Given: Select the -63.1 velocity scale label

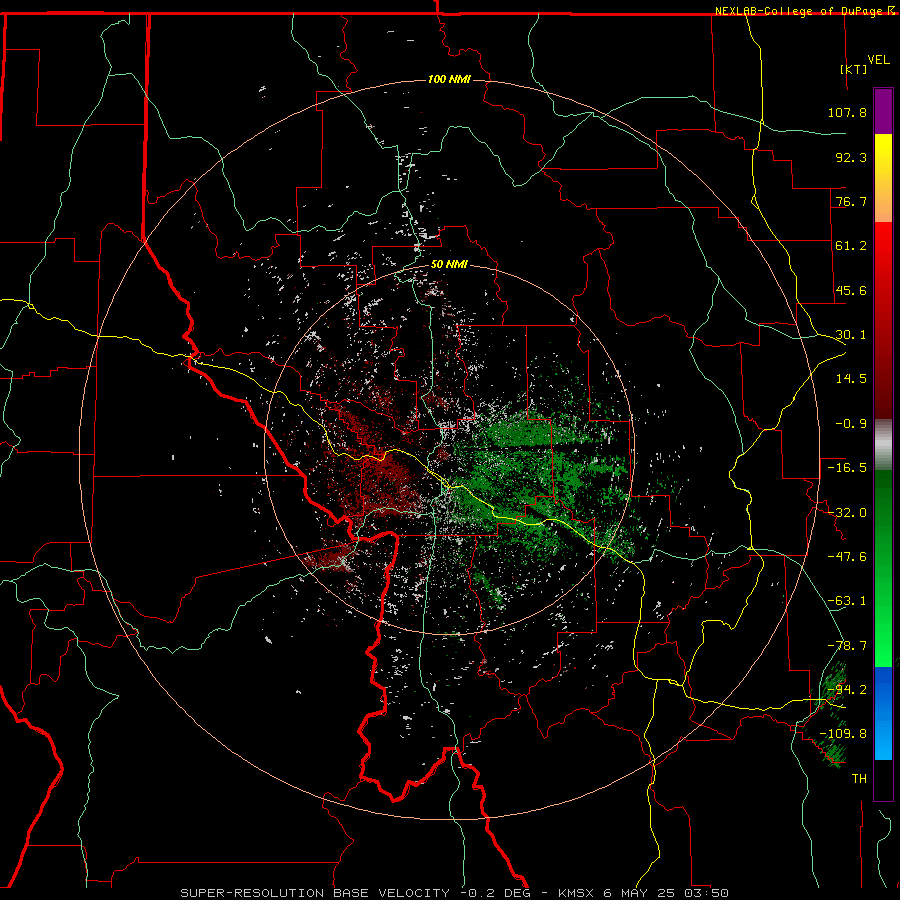Looking at the screenshot, I should 847,601.
